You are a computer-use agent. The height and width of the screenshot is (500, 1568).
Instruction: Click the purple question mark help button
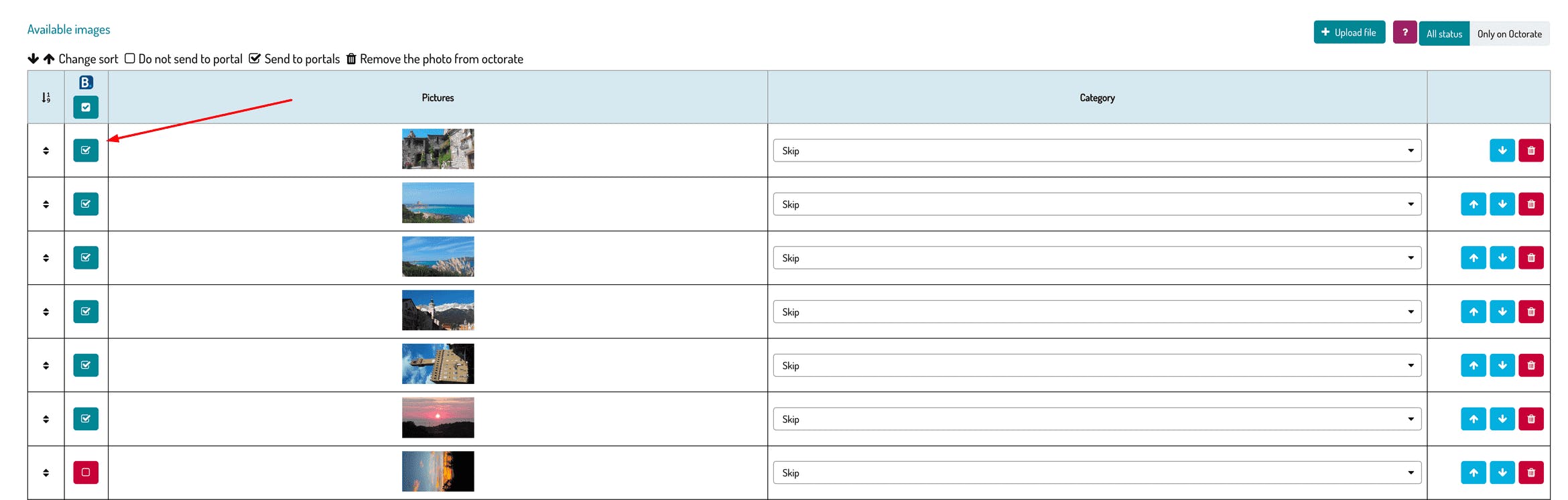(1404, 32)
